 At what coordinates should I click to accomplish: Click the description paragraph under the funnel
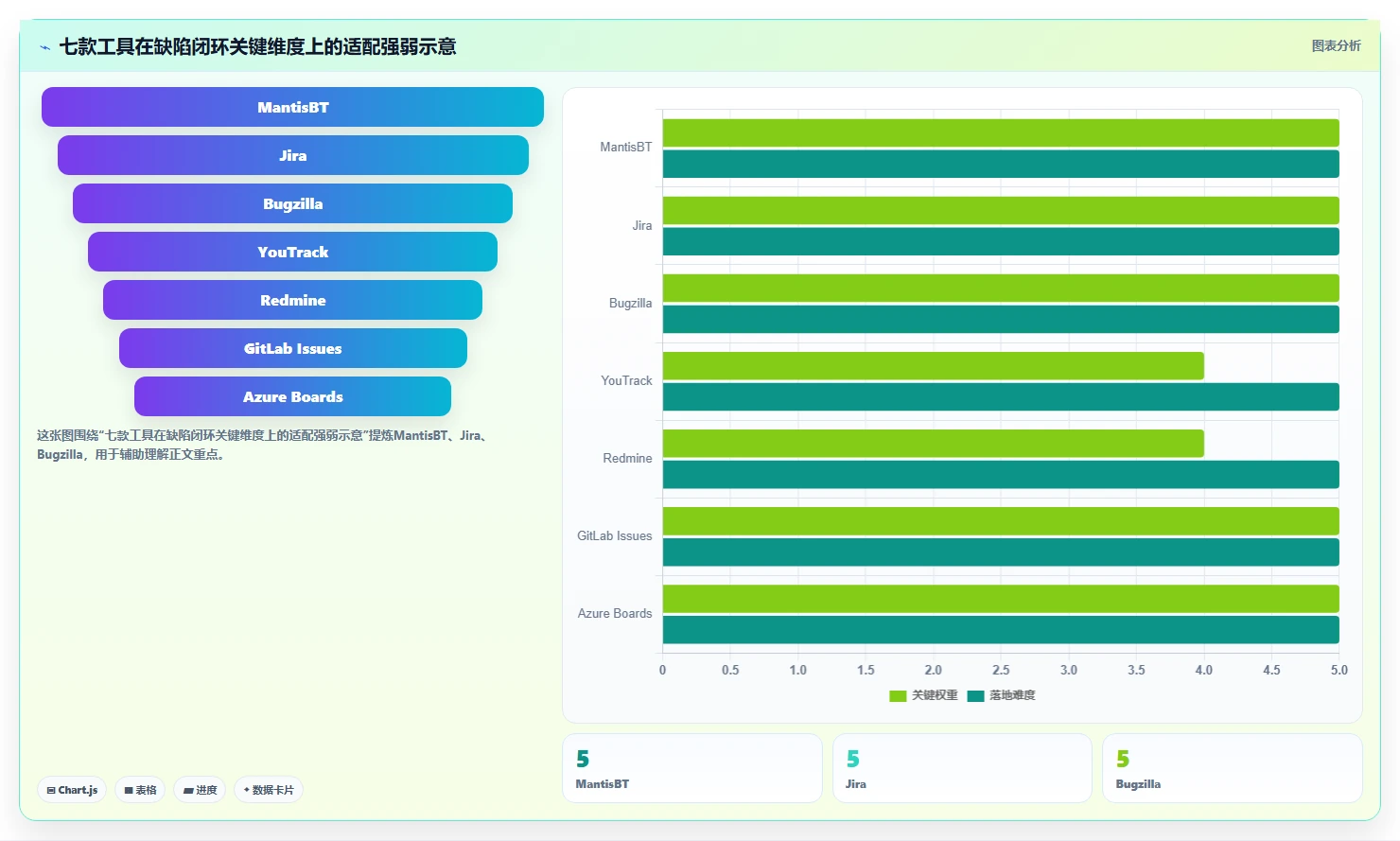pos(265,445)
